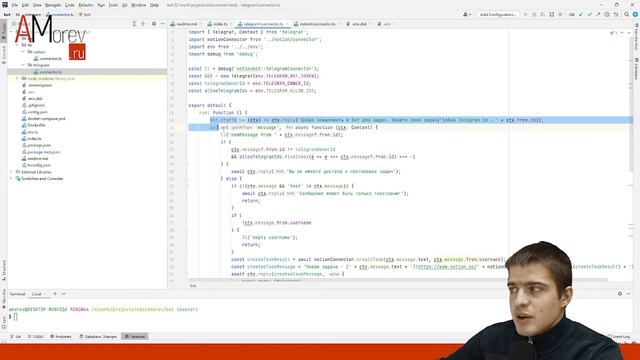Click the Git update project arrow icon

coord(581,14)
